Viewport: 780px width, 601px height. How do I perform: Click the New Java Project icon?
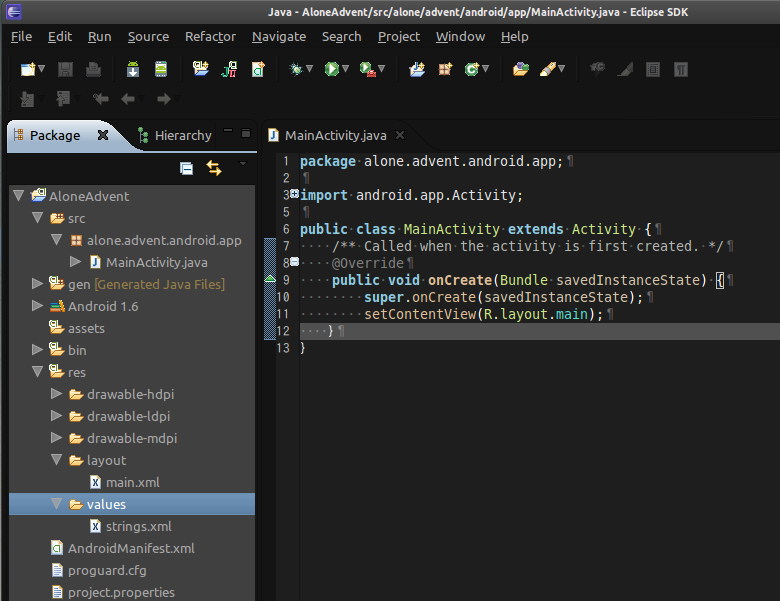[417, 69]
